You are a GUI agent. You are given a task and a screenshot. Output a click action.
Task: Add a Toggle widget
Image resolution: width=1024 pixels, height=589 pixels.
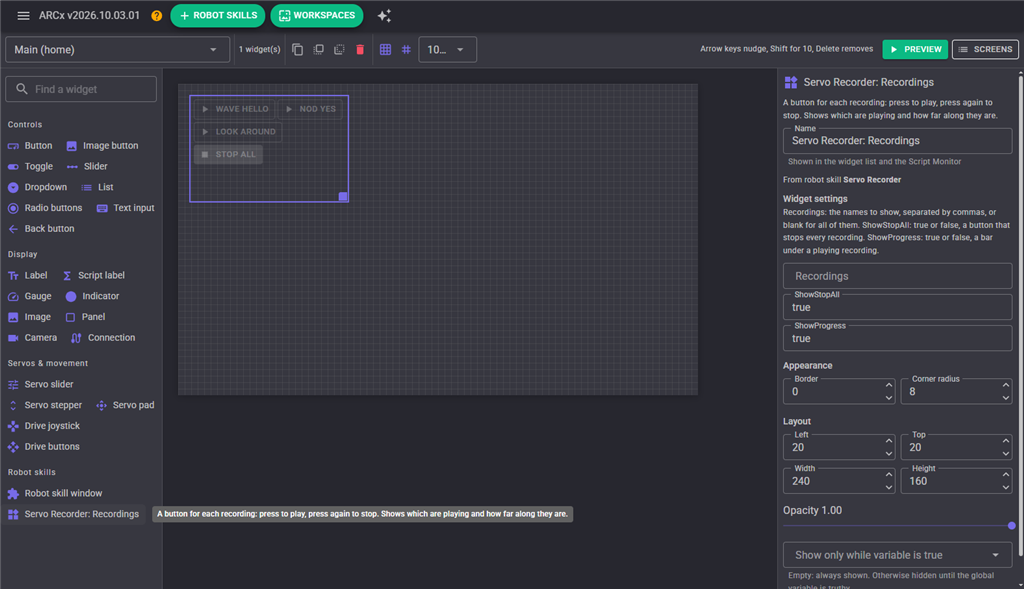point(30,167)
